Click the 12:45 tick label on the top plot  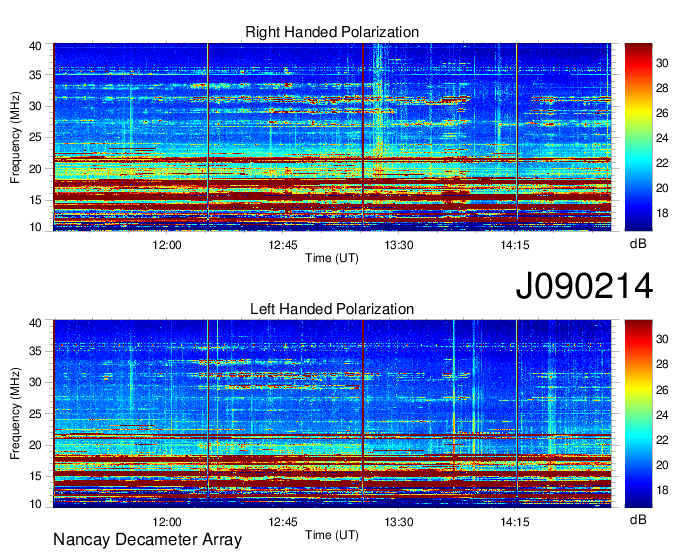coord(283,245)
